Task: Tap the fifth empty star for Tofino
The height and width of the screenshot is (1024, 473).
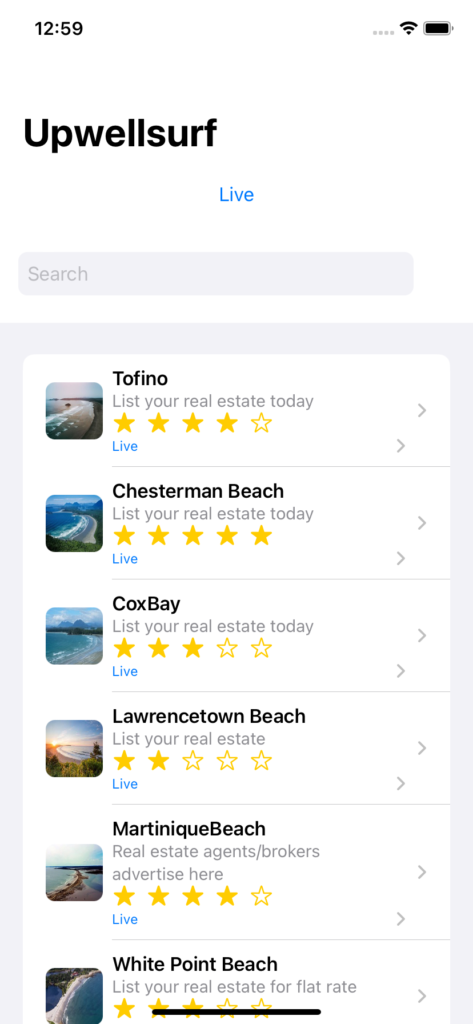Action: [261, 424]
